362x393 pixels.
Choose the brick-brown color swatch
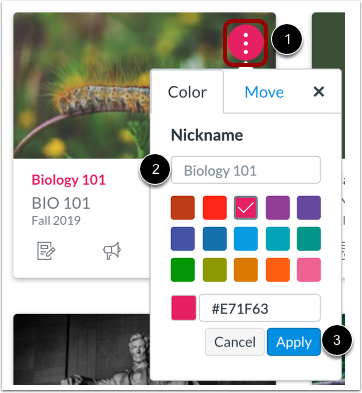tap(183, 208)
